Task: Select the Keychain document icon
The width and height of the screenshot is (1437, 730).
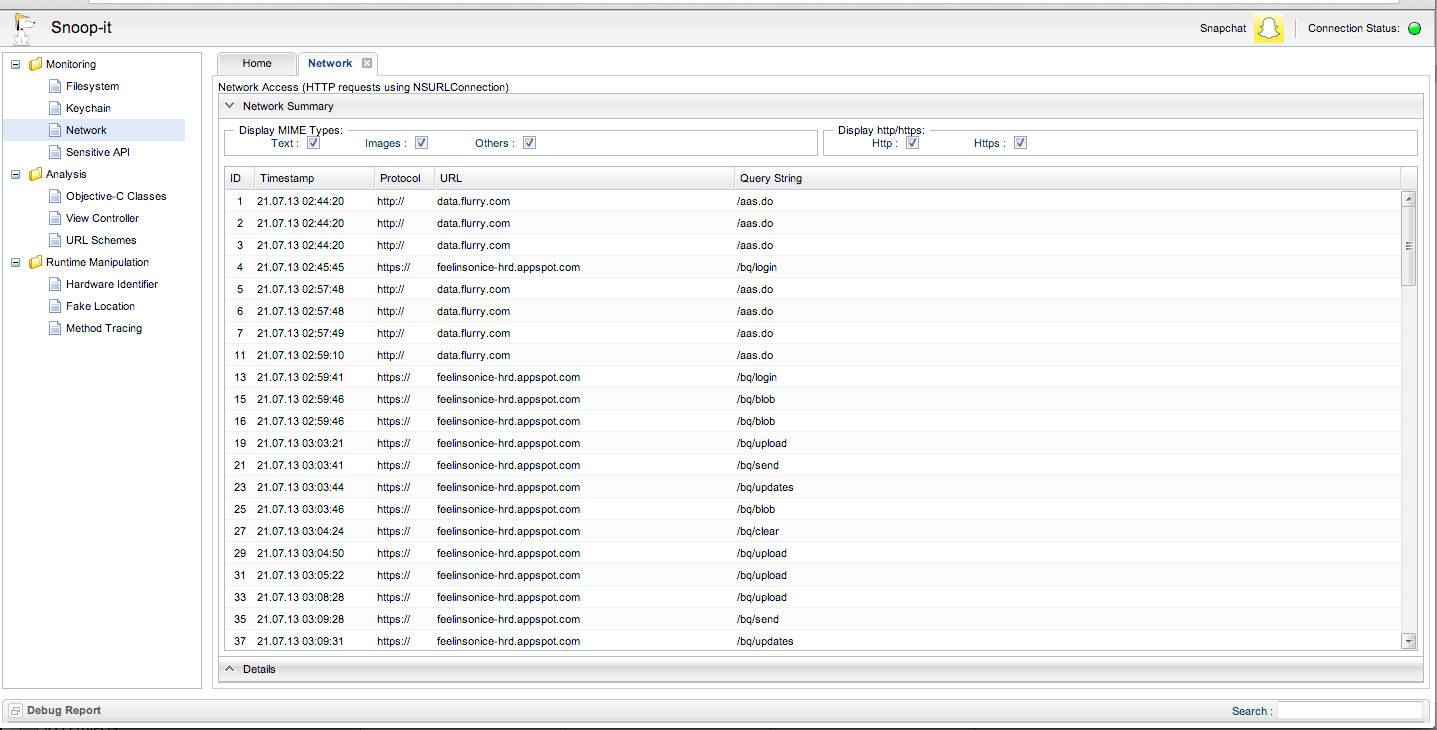Action: (x=56, y=109)
